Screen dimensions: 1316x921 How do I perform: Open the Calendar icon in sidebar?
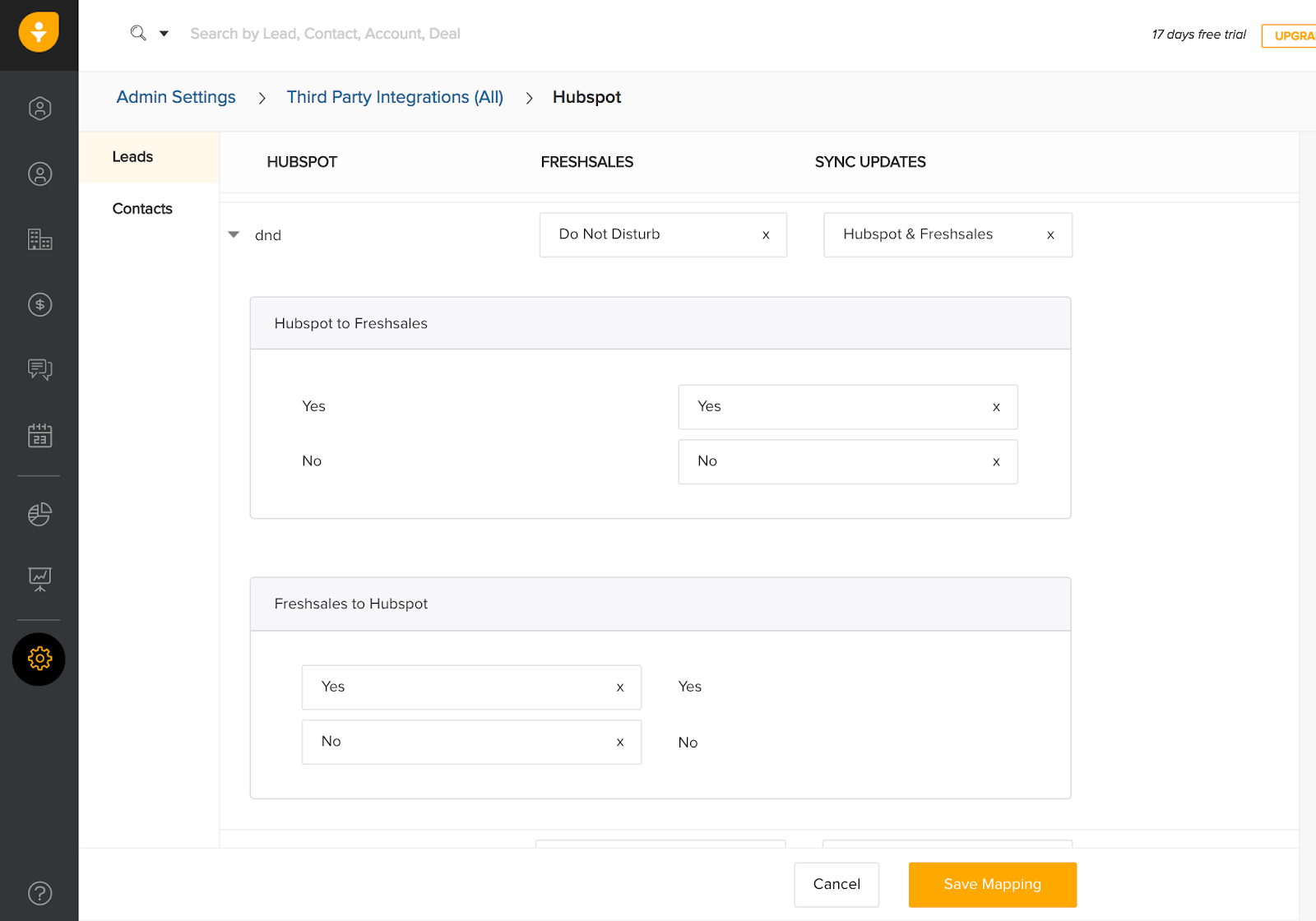pyautogui.click(x=39, y=435)
